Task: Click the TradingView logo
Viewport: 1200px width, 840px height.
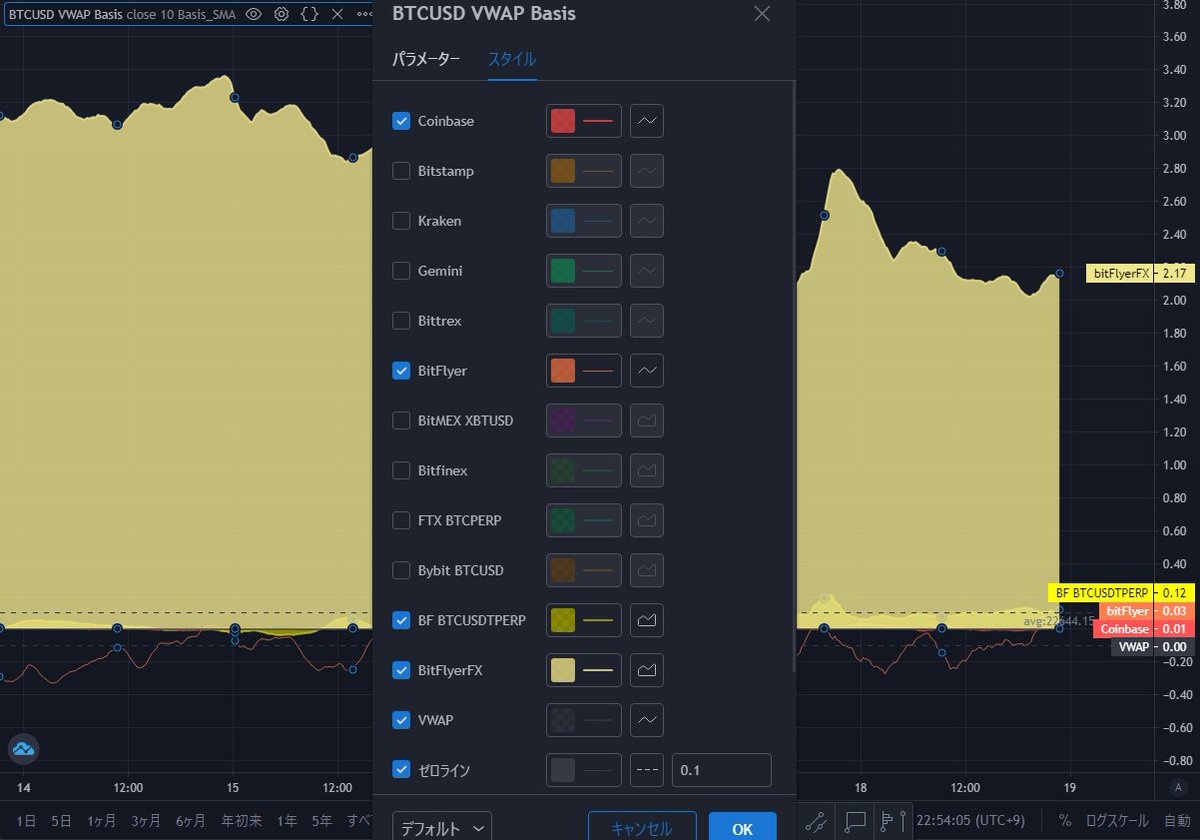Action: pos(22,749)
